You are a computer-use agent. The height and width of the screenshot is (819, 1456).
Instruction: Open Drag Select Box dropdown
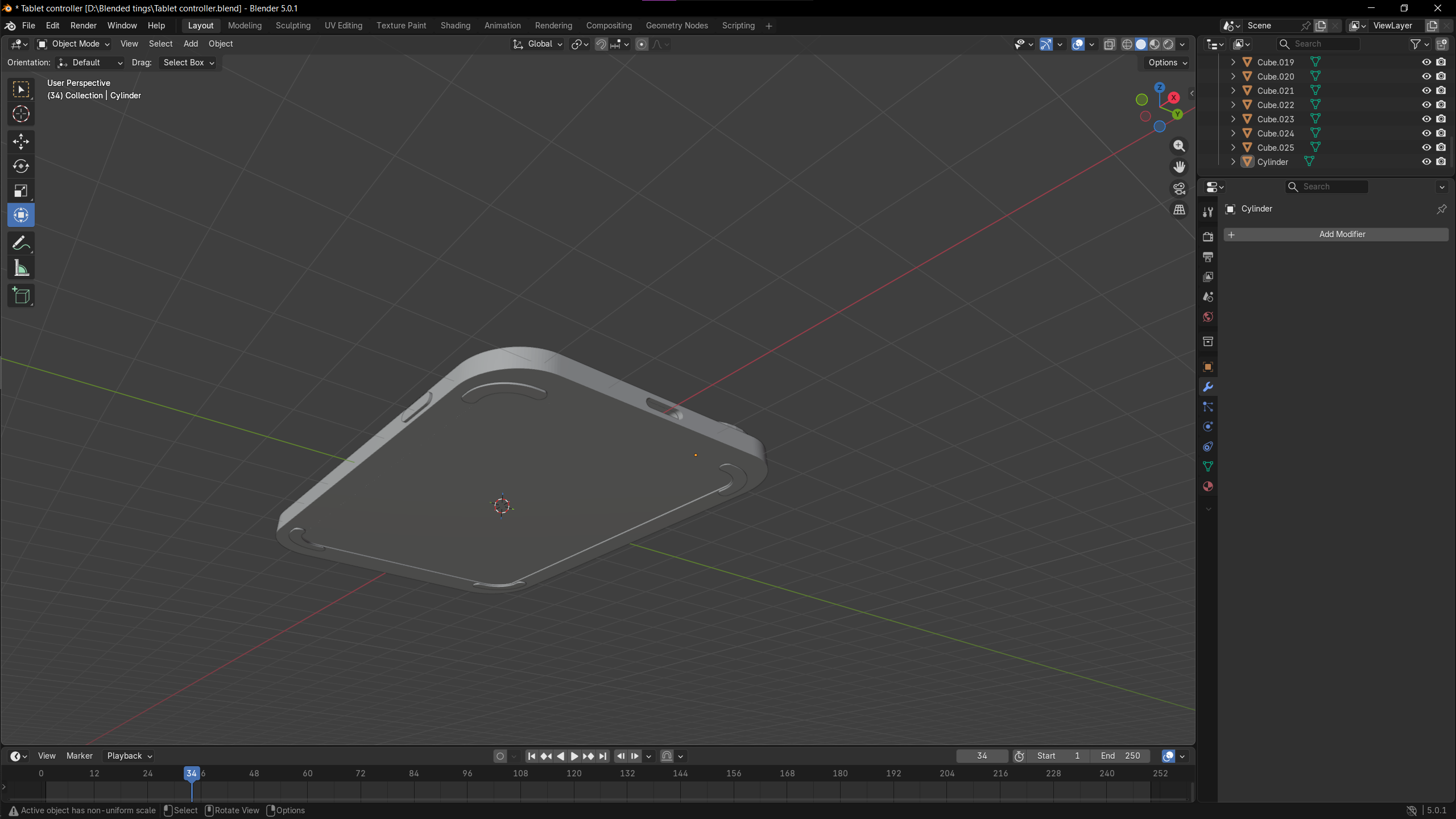188,63
